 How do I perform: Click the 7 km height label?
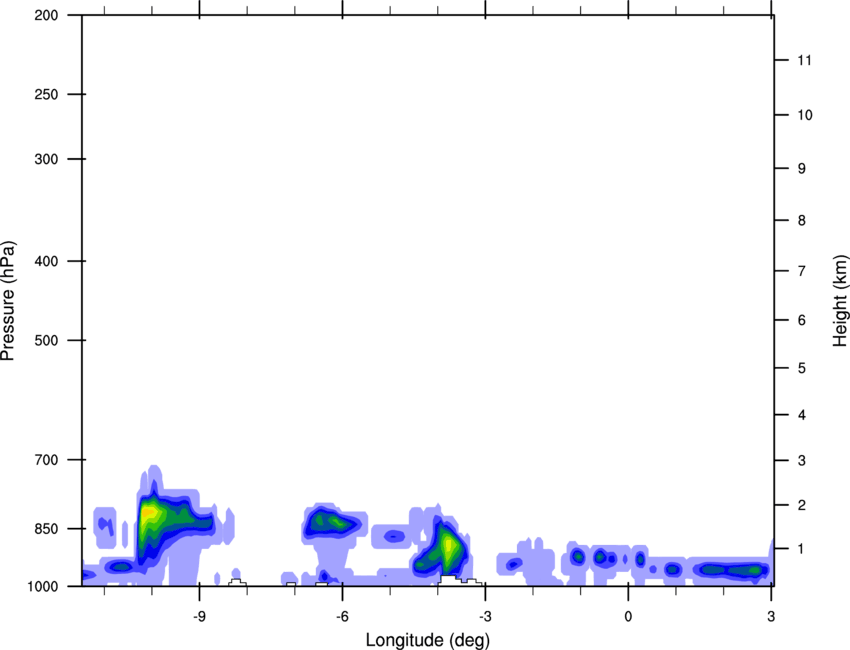[801, 271]
